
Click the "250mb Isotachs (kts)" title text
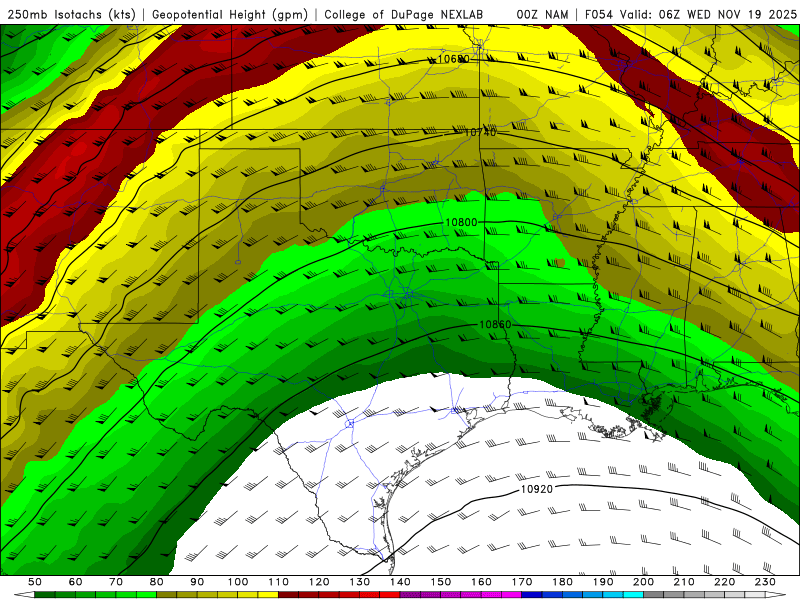[x=71, y=15]
